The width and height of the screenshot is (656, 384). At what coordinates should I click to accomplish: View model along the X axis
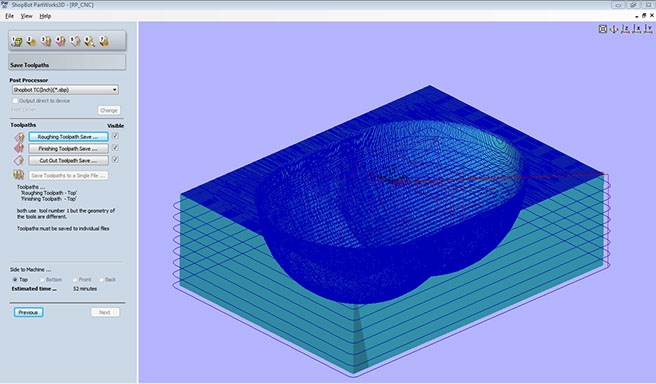coord(637,29)
